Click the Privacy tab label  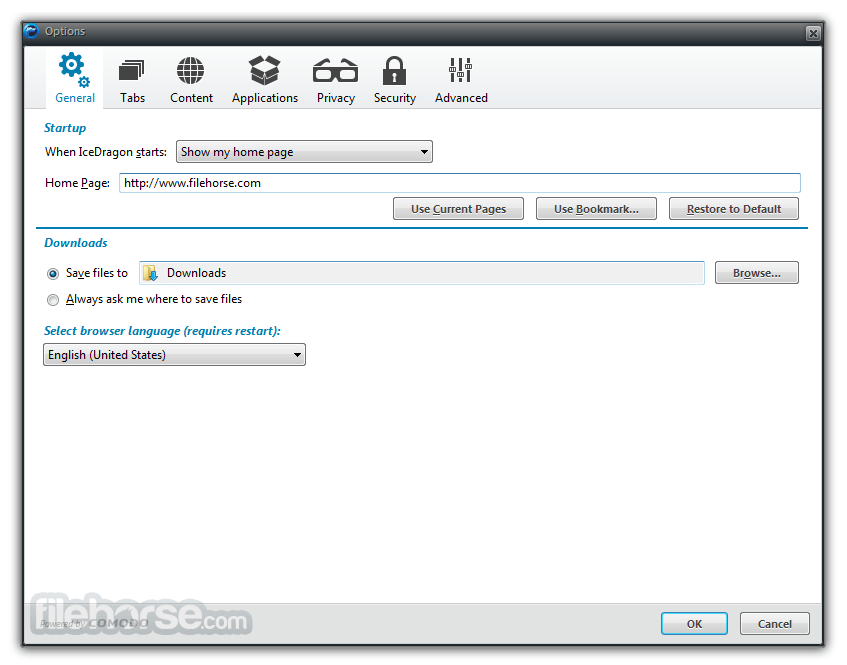point(336,98)
